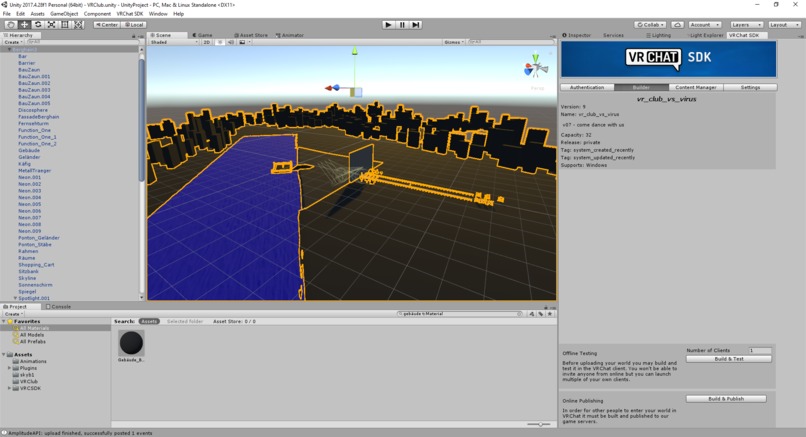
Task: Open the Layout dropdown
Action: (x=784, y=25)
